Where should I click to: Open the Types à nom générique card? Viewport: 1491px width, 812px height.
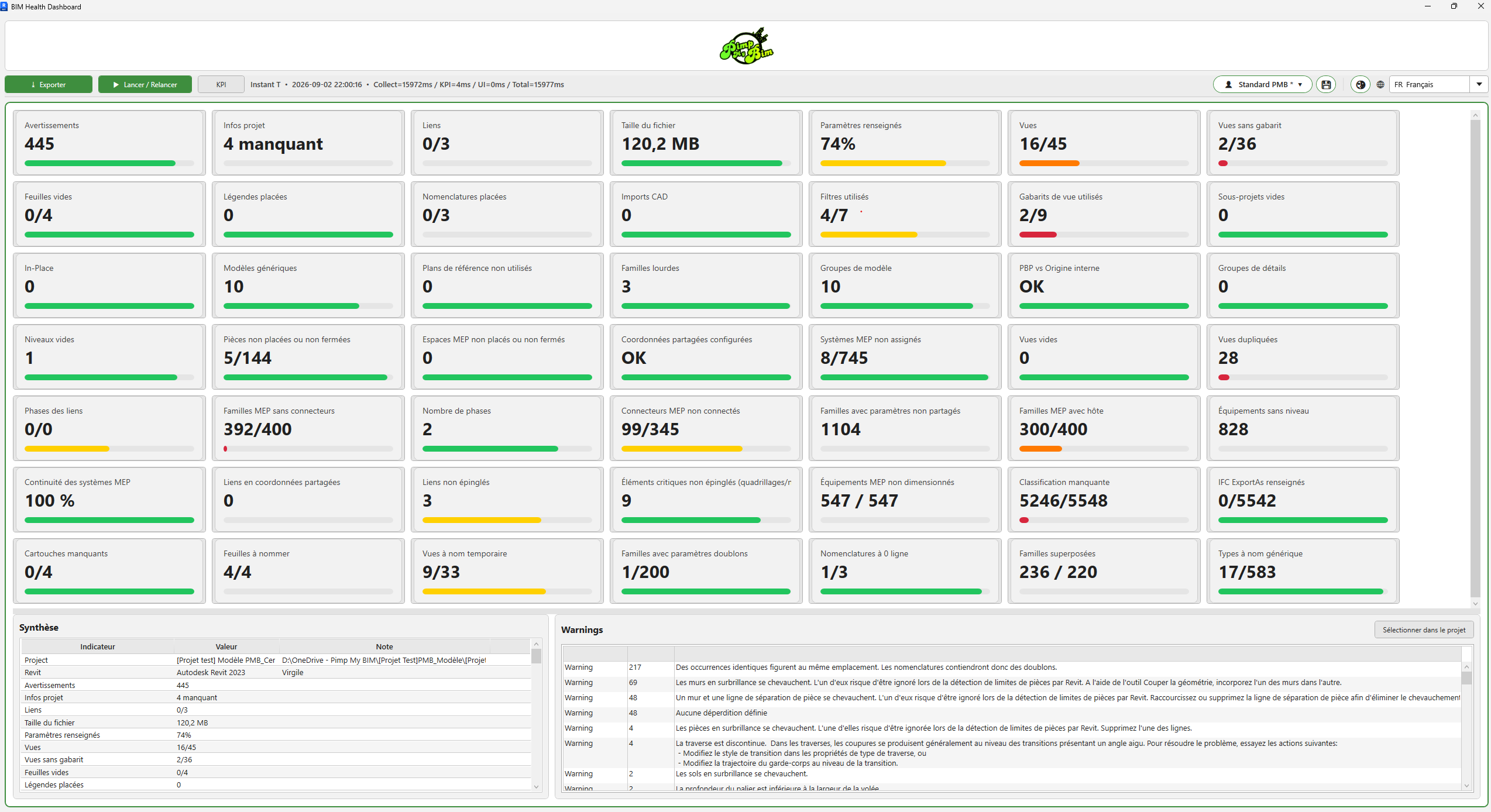click(1303, 571)
